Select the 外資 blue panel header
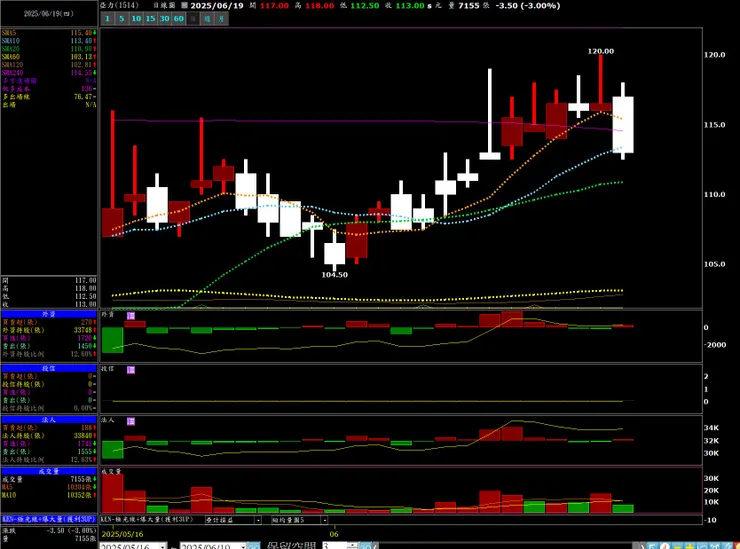740x549 pixels. coord(49,314)
